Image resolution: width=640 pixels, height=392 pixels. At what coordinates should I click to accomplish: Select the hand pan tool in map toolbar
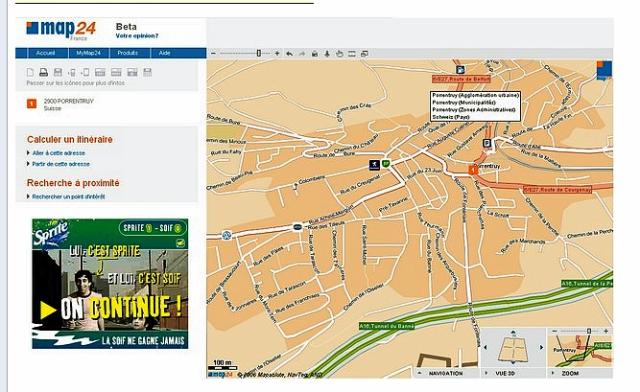339,53
